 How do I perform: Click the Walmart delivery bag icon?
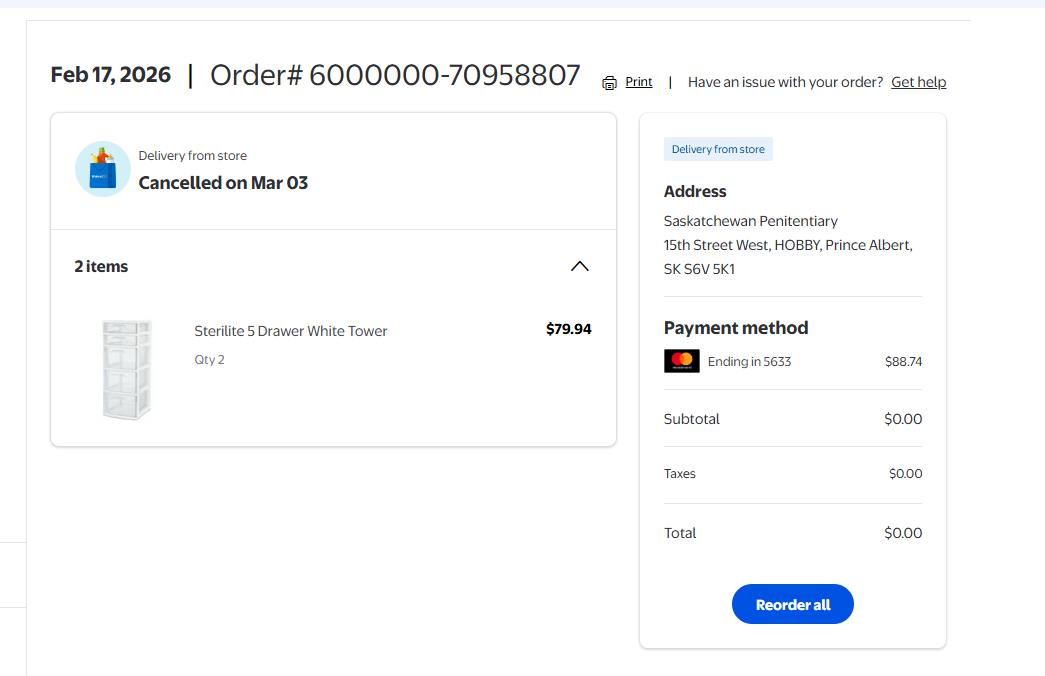pos(103,169)
